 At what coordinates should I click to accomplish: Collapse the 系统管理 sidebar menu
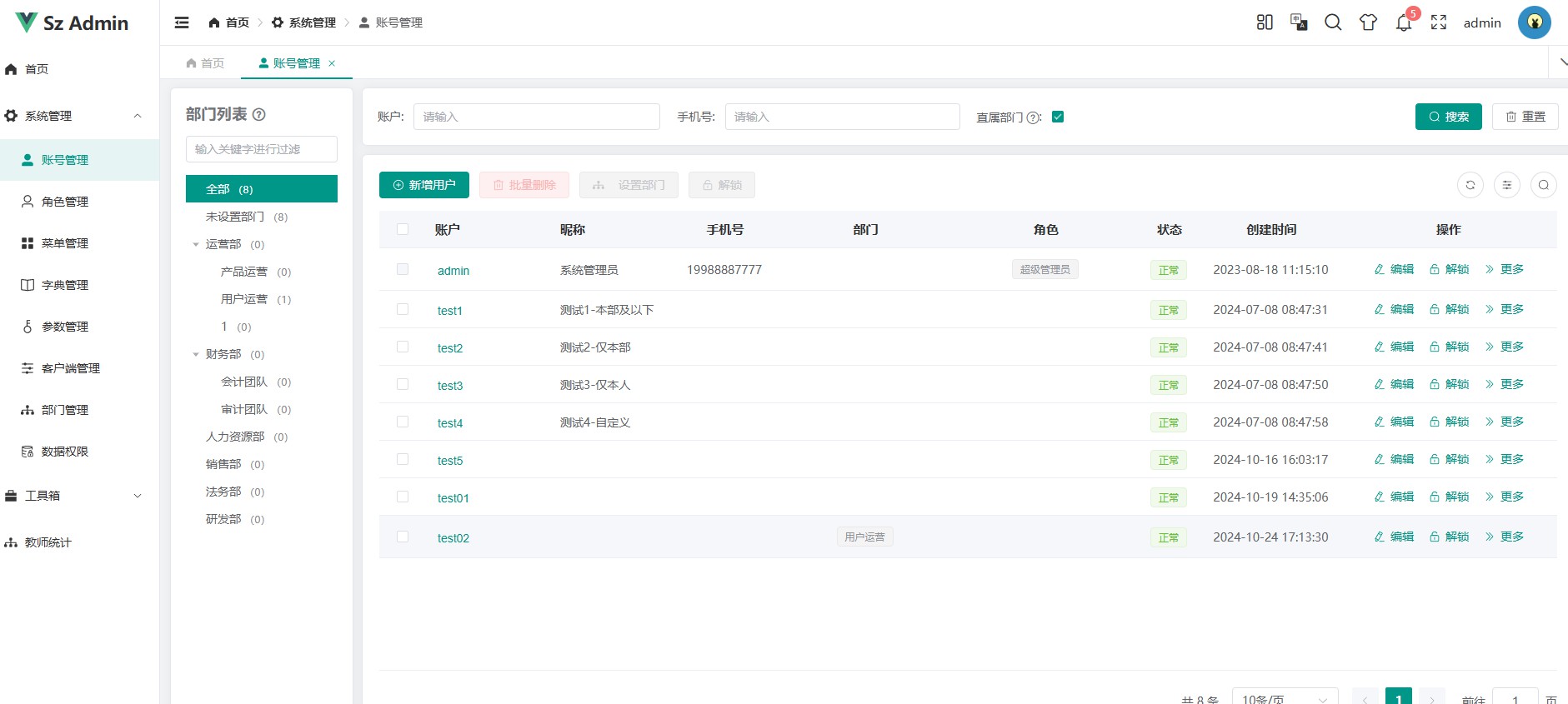click(79, 116)
